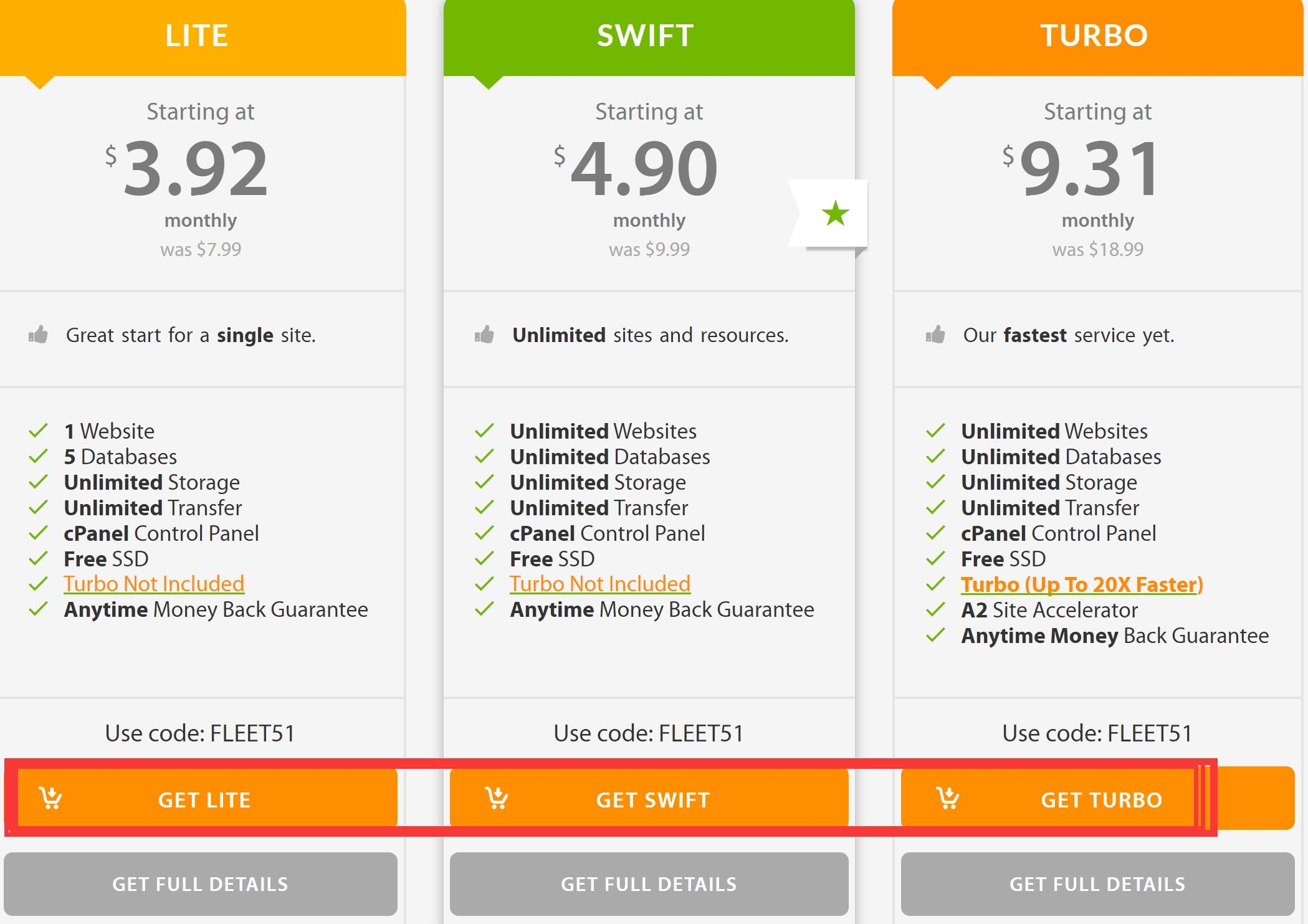Image resolution: width=1308 pixels, height=924 pixels.
Task: Open 'Turbo Not Included' link in Lite plan
Action: (154, 584)
